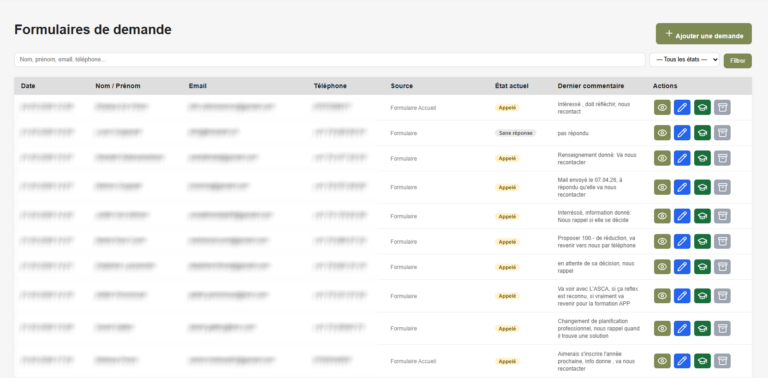Focus the 'Nom, prénom, email, téléphone' search field

coord(330,60)
